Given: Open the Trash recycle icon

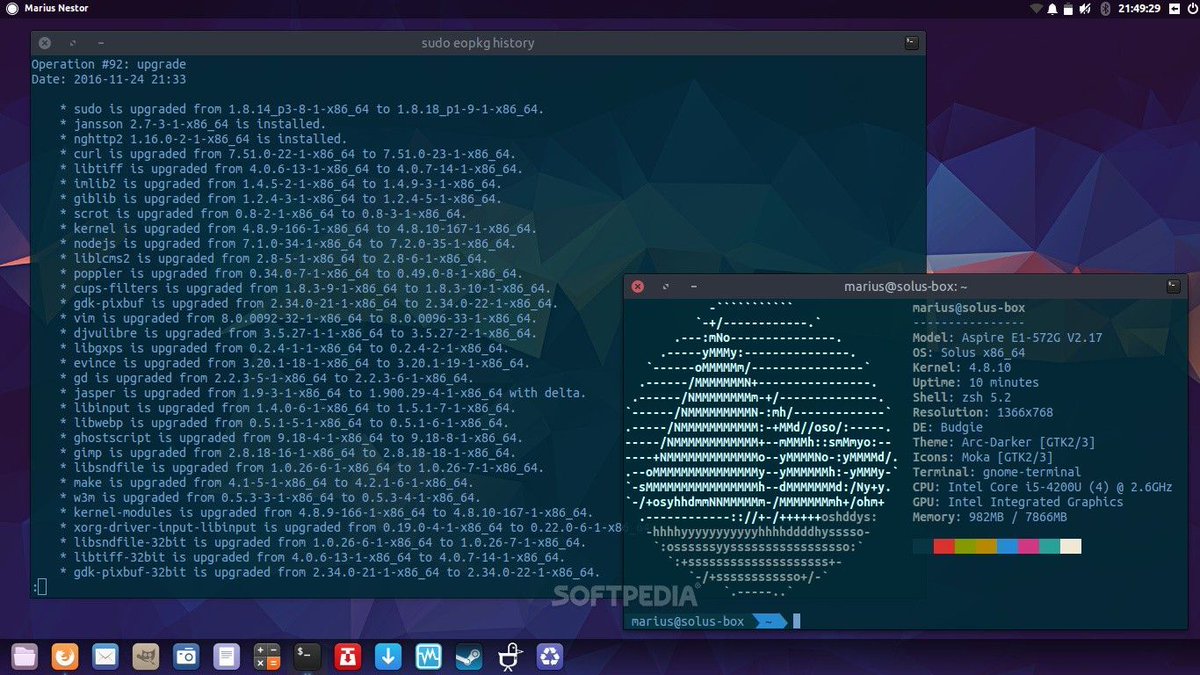Looking at the screenshot, I should pyautogui.click(x=550, y=656).
